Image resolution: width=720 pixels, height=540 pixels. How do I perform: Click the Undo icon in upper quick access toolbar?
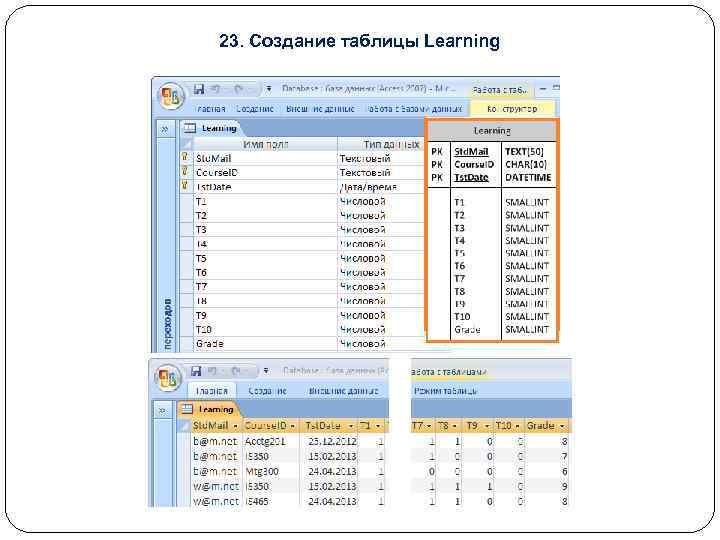click(x=216, y=89)
